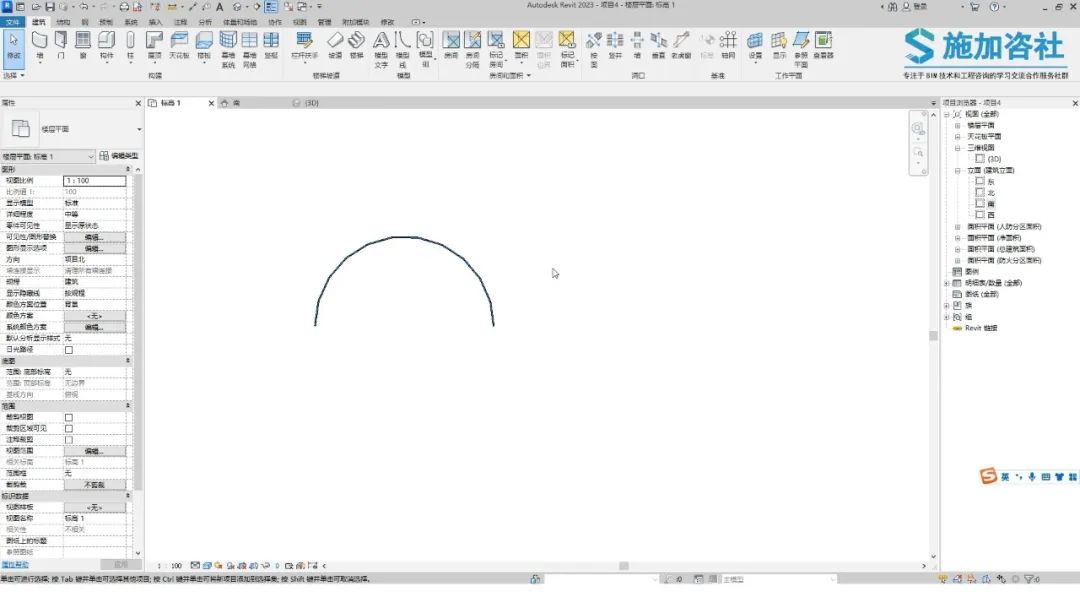1080x608 pixels.
Task: Click the drawing view's horizontal scrollbar thumb
Action: click(x=624, y=566)
